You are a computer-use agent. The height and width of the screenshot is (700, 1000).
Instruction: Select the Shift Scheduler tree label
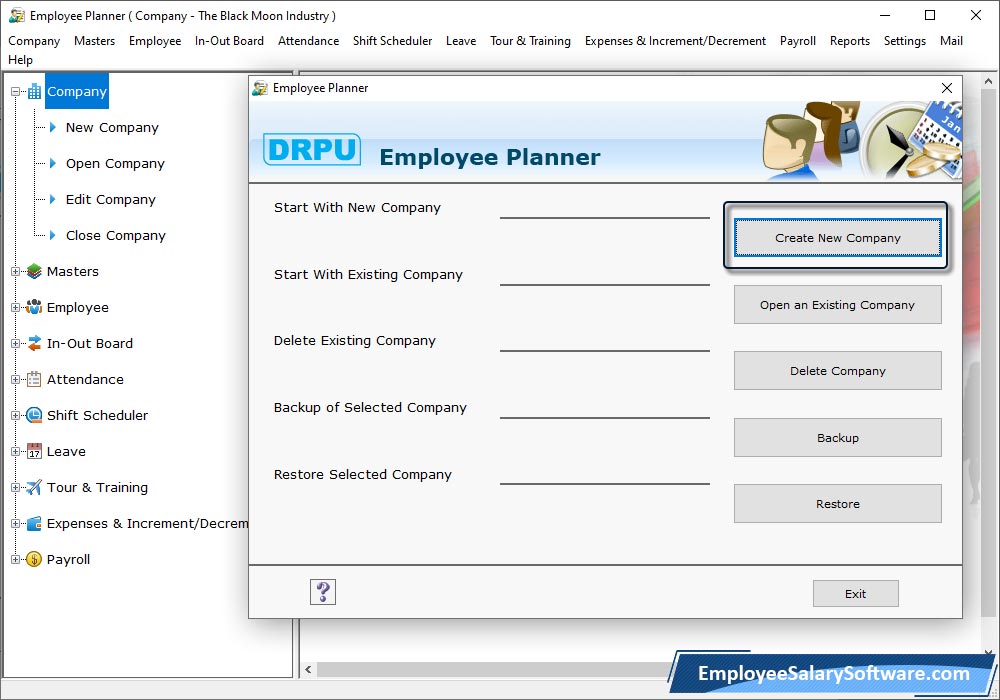[x=97, y=416]
